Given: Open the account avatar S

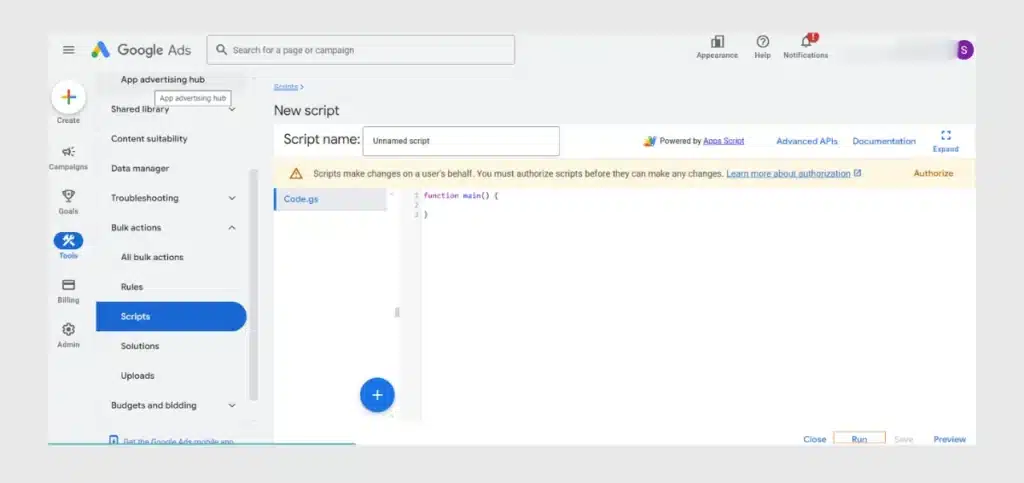Looking at the screenshot, I should (965, 50).
